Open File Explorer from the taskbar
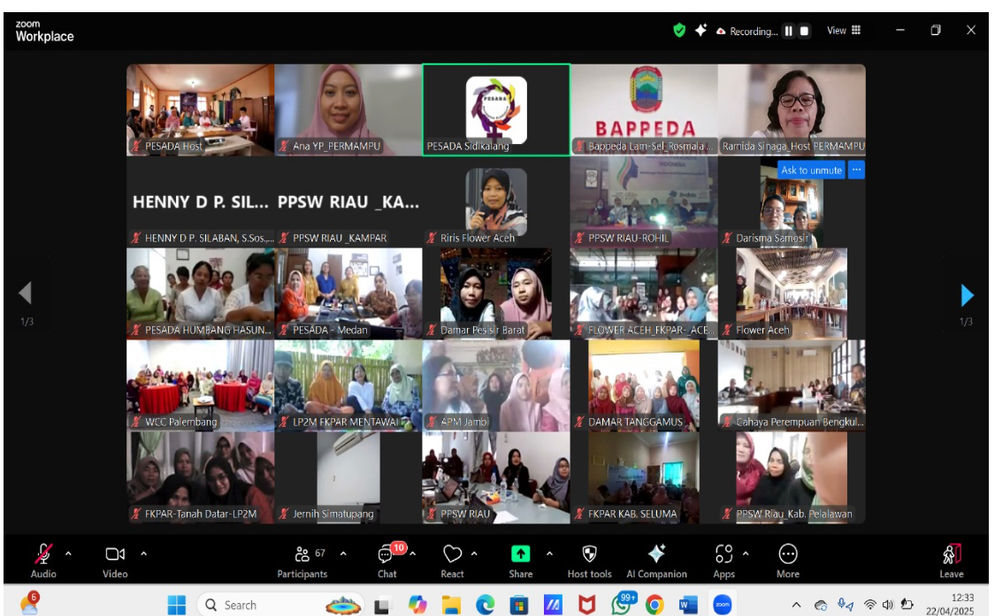 [451, 605]
